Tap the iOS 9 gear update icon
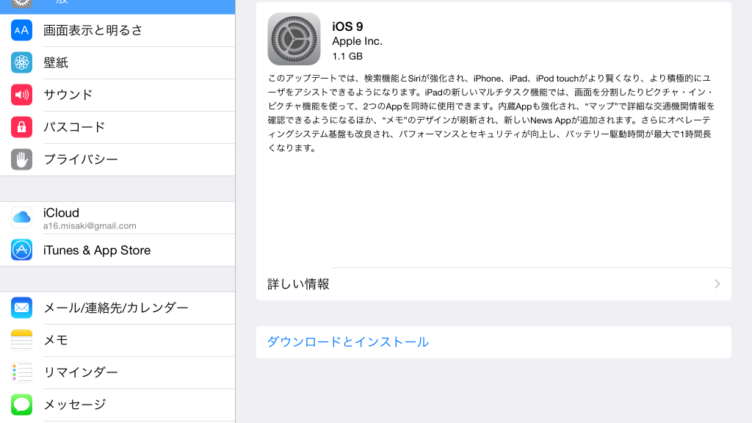 point(294,39)
